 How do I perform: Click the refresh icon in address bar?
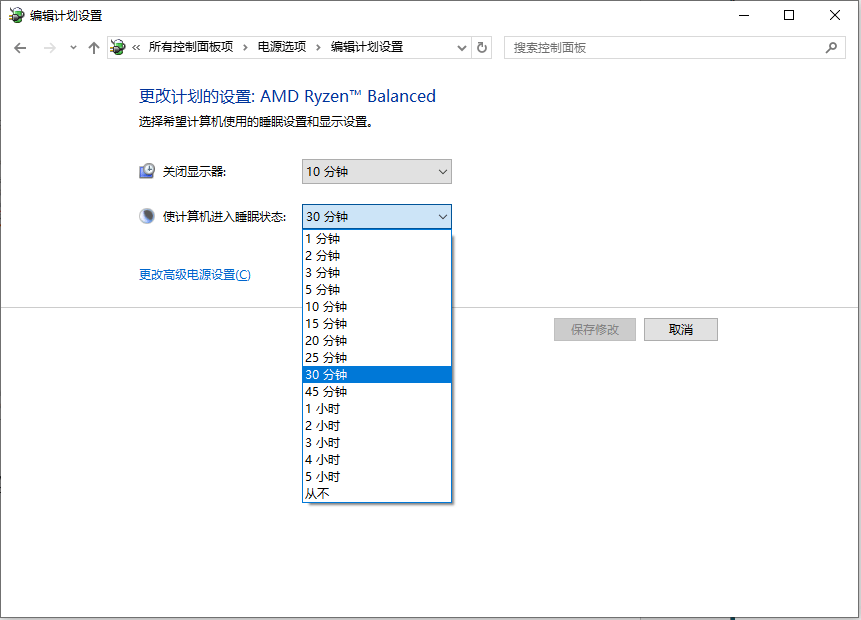(481, 47)
